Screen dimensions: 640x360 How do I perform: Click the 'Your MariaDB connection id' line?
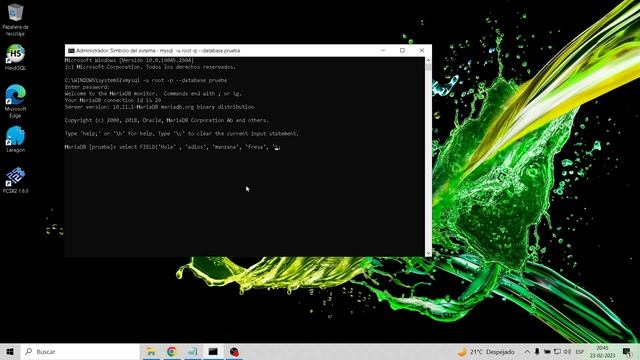coord(113,100)
